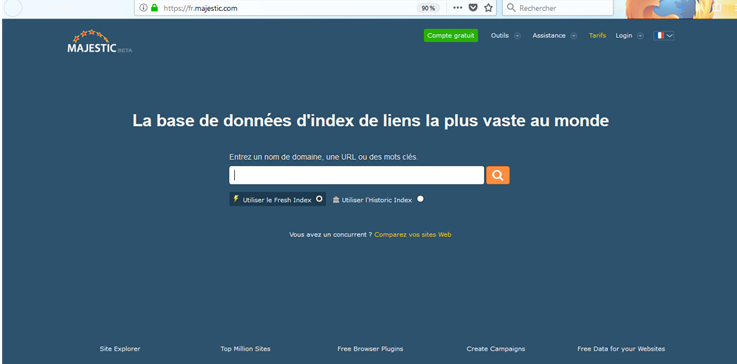Expand the Assistance dropdown menu
The width and height of the screenshot is (737, 364).
[555, 36]
